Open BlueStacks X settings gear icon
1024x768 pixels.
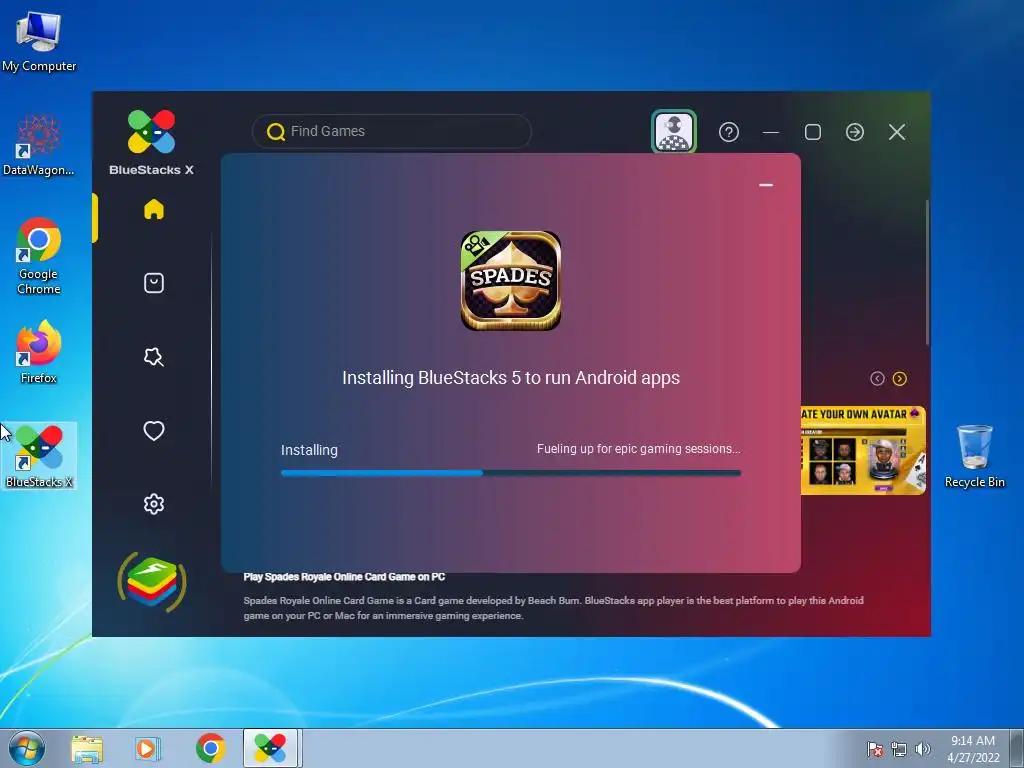(153, 504)
